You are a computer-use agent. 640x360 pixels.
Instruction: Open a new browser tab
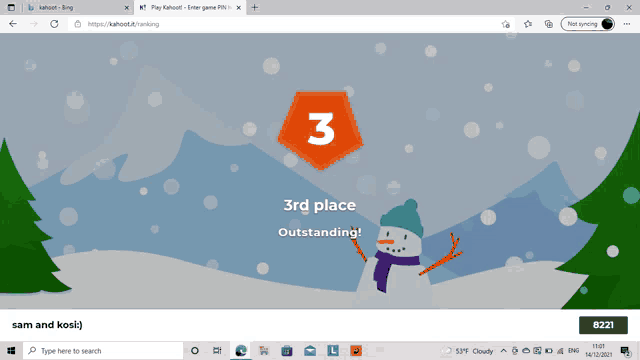(255, 7)
